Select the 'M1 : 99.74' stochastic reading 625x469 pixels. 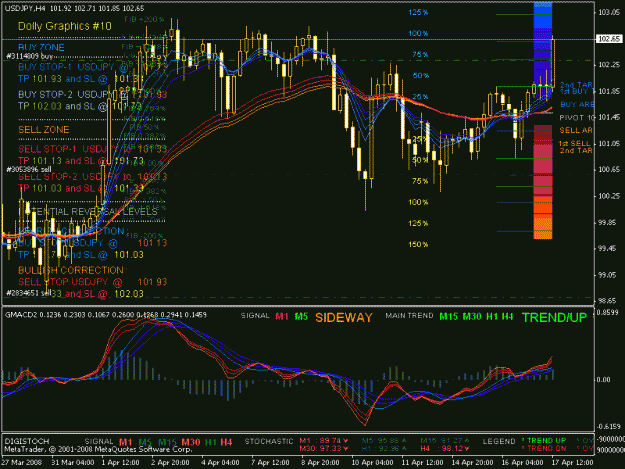point(324,441)
